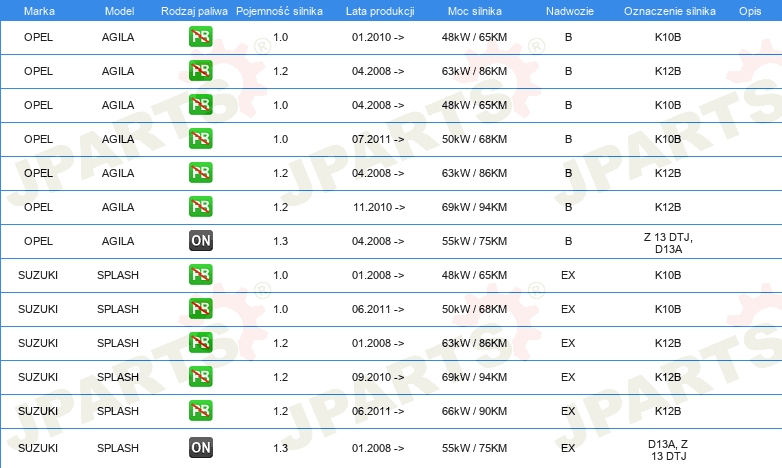The width and height of the screenshot is (782, 468).
Task: Select the ON diesel icon in the Suzuki Splash row
Action: point(200,448)
